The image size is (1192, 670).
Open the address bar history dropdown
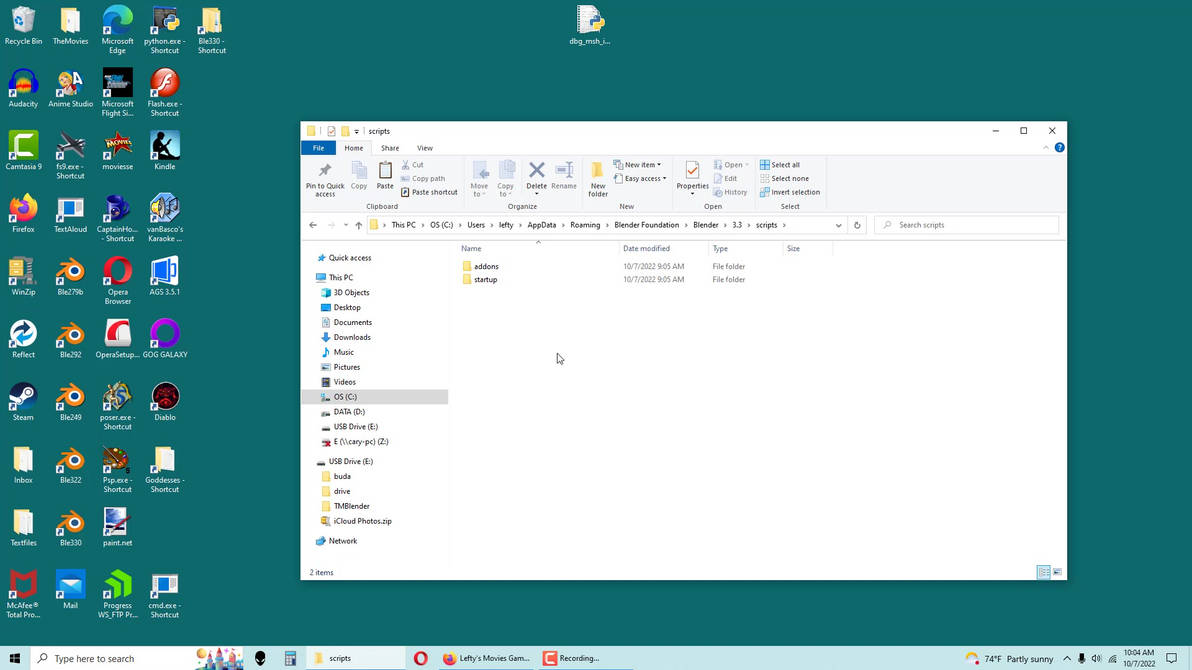838,225
